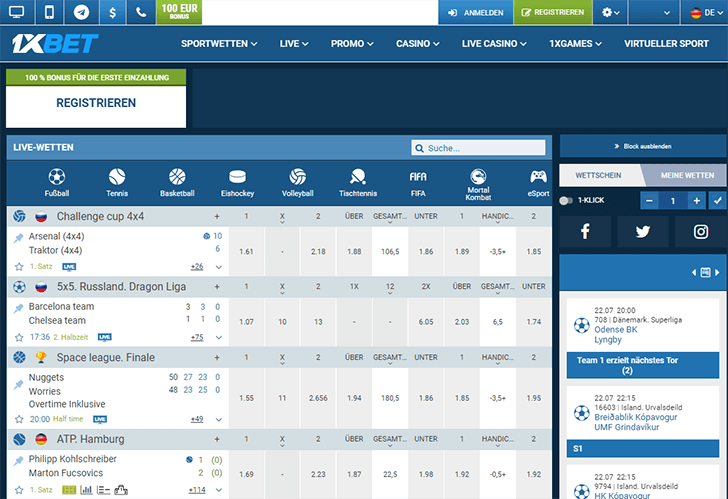The image size is (728, 499).
Task: Click top REGISTRIEREN button
Action: (552, 12)
